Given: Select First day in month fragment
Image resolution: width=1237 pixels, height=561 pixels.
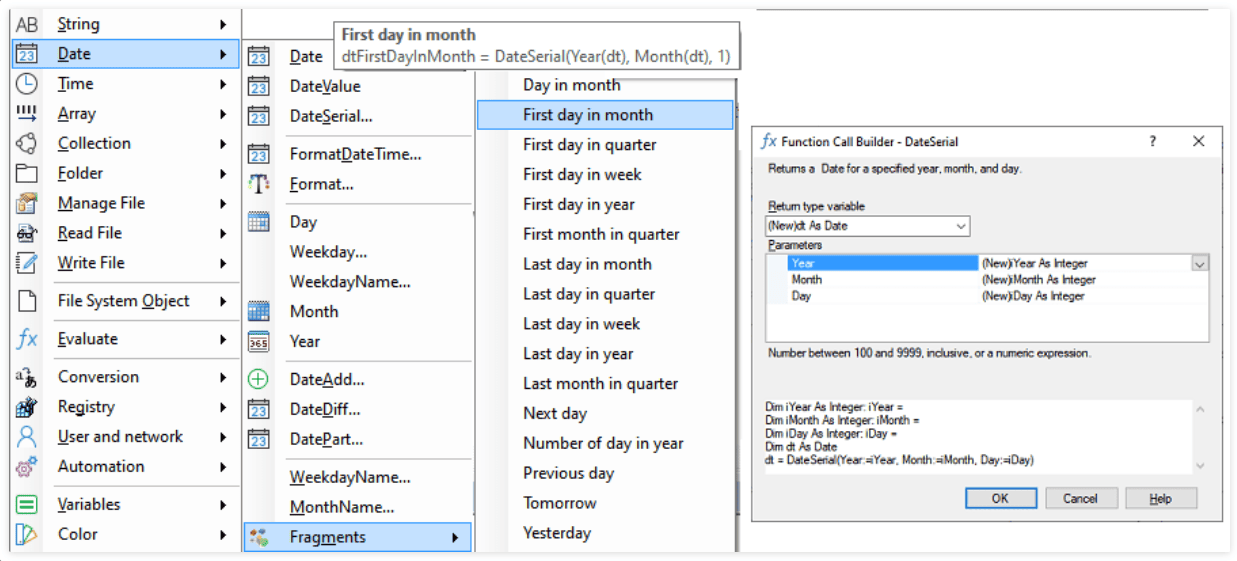Looking at the screenshot, I should [x=605, y=115].
